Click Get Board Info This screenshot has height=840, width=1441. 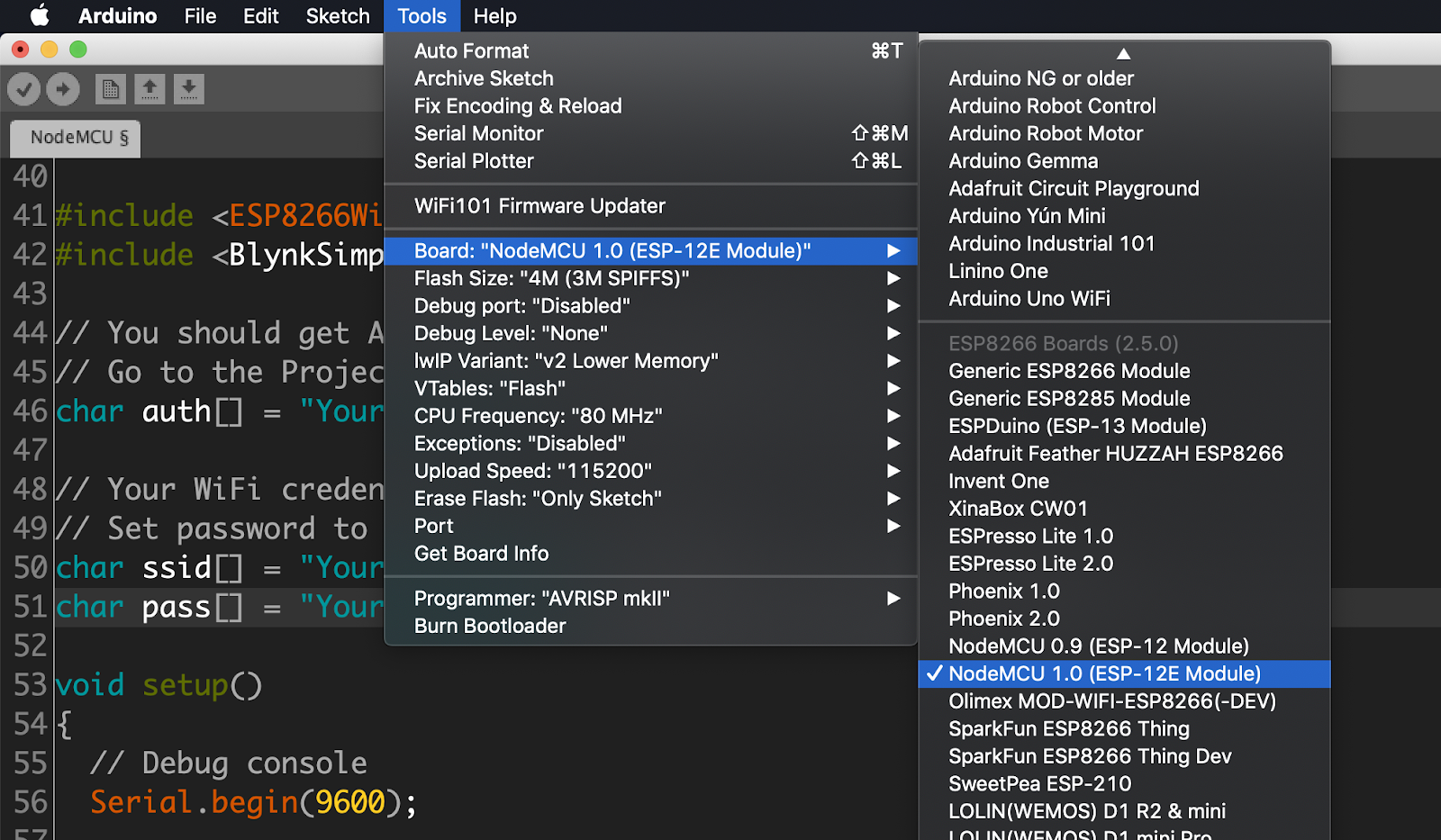650,554
